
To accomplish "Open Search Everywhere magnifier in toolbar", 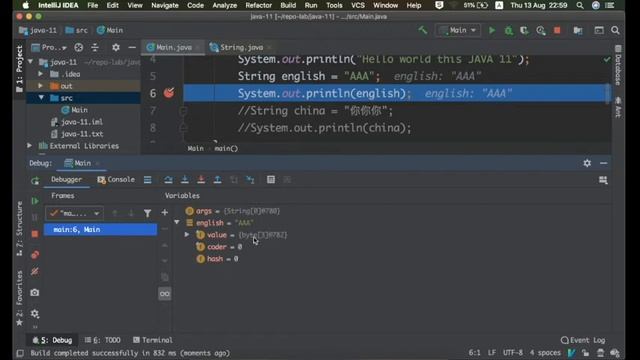I will (615, 30).
